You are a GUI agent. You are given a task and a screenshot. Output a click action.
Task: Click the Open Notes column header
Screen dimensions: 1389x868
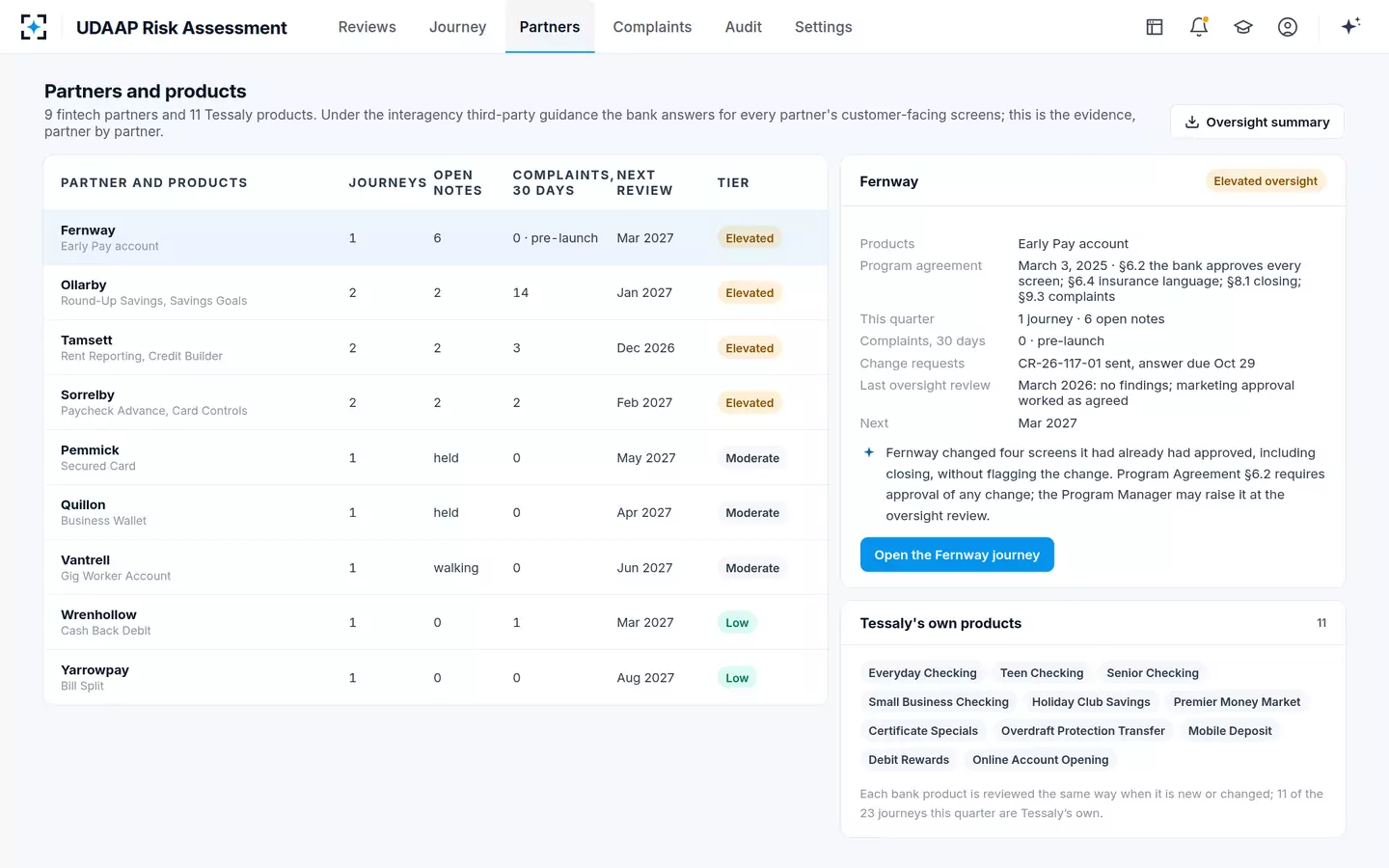coord(457,182)
